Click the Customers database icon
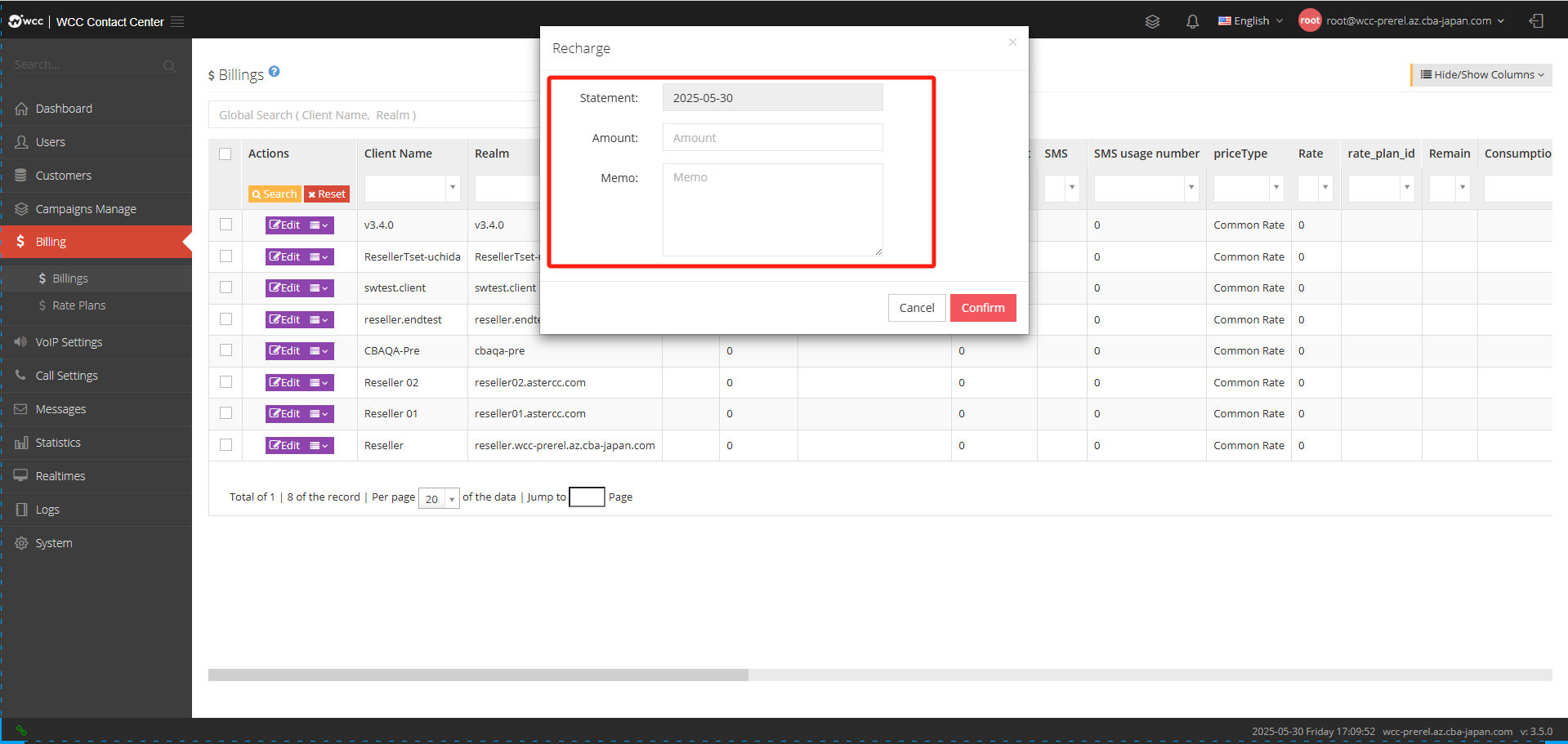The height and width of the screenshot is (744, 1568). point(21,176)
